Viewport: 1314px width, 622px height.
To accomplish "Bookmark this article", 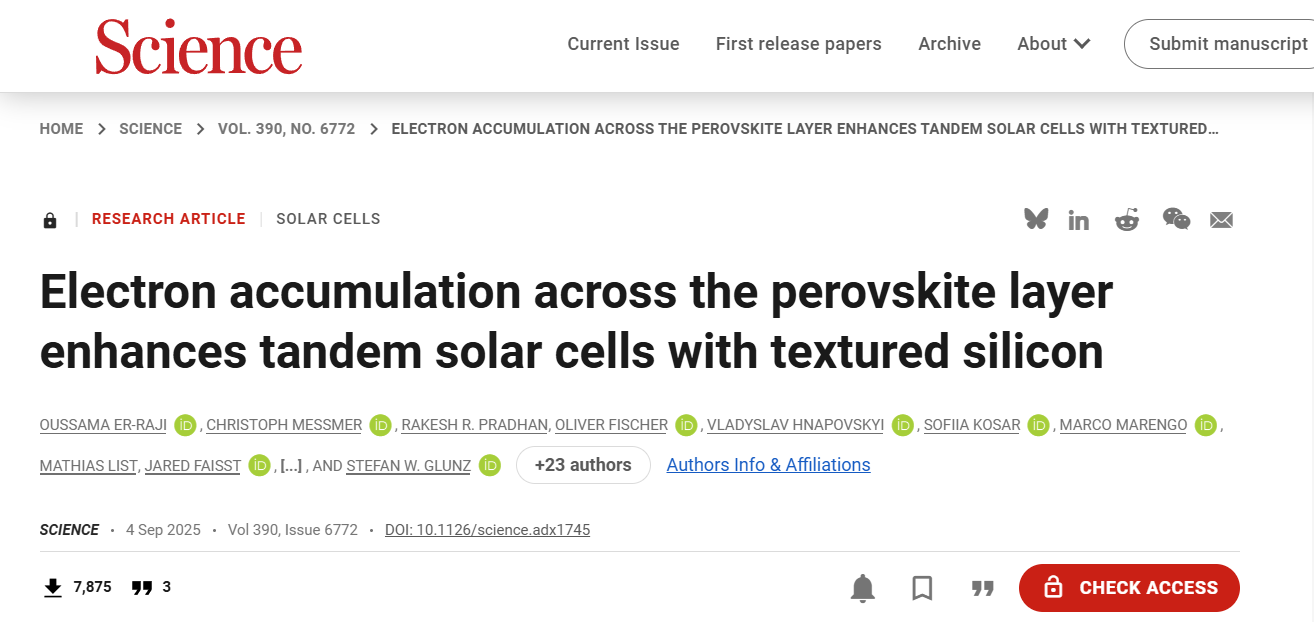I will (922, 588).
